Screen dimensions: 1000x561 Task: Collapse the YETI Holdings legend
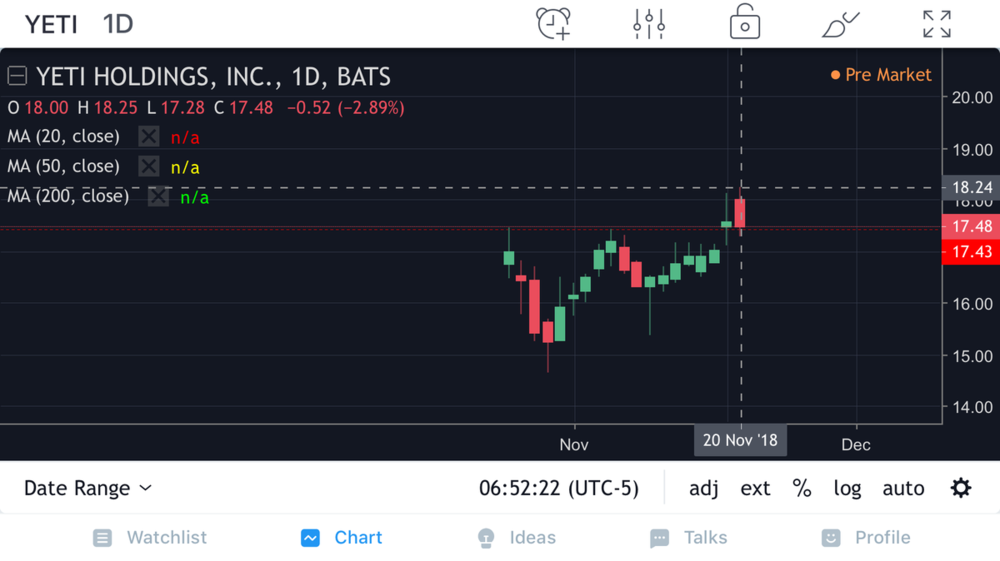(17, 76)
